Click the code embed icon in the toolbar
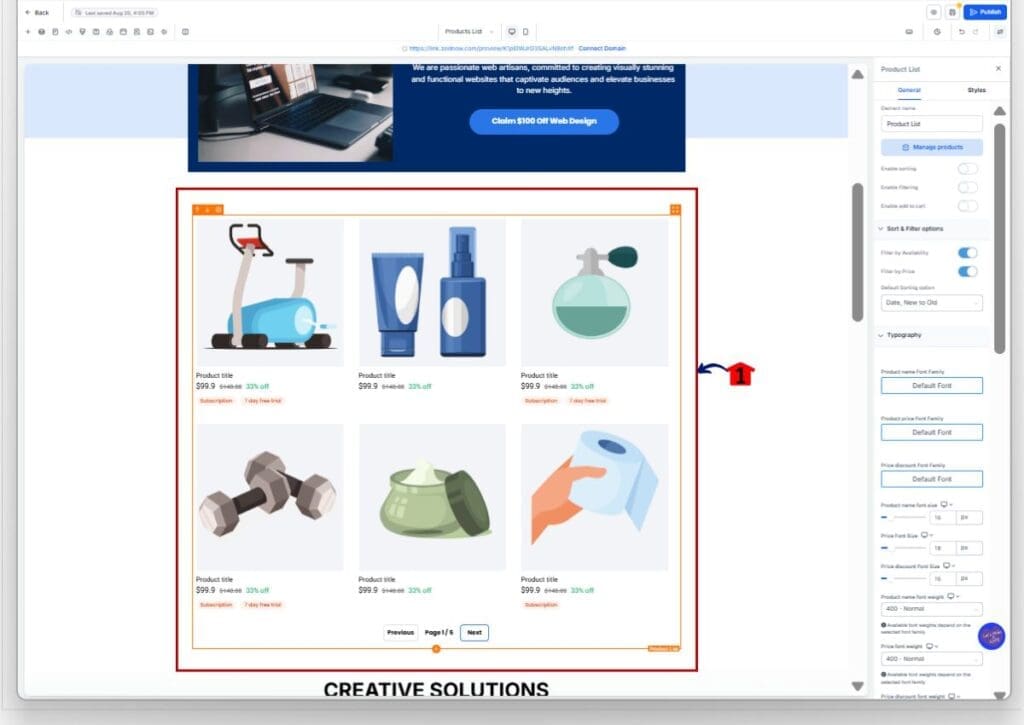 point(69,31)
